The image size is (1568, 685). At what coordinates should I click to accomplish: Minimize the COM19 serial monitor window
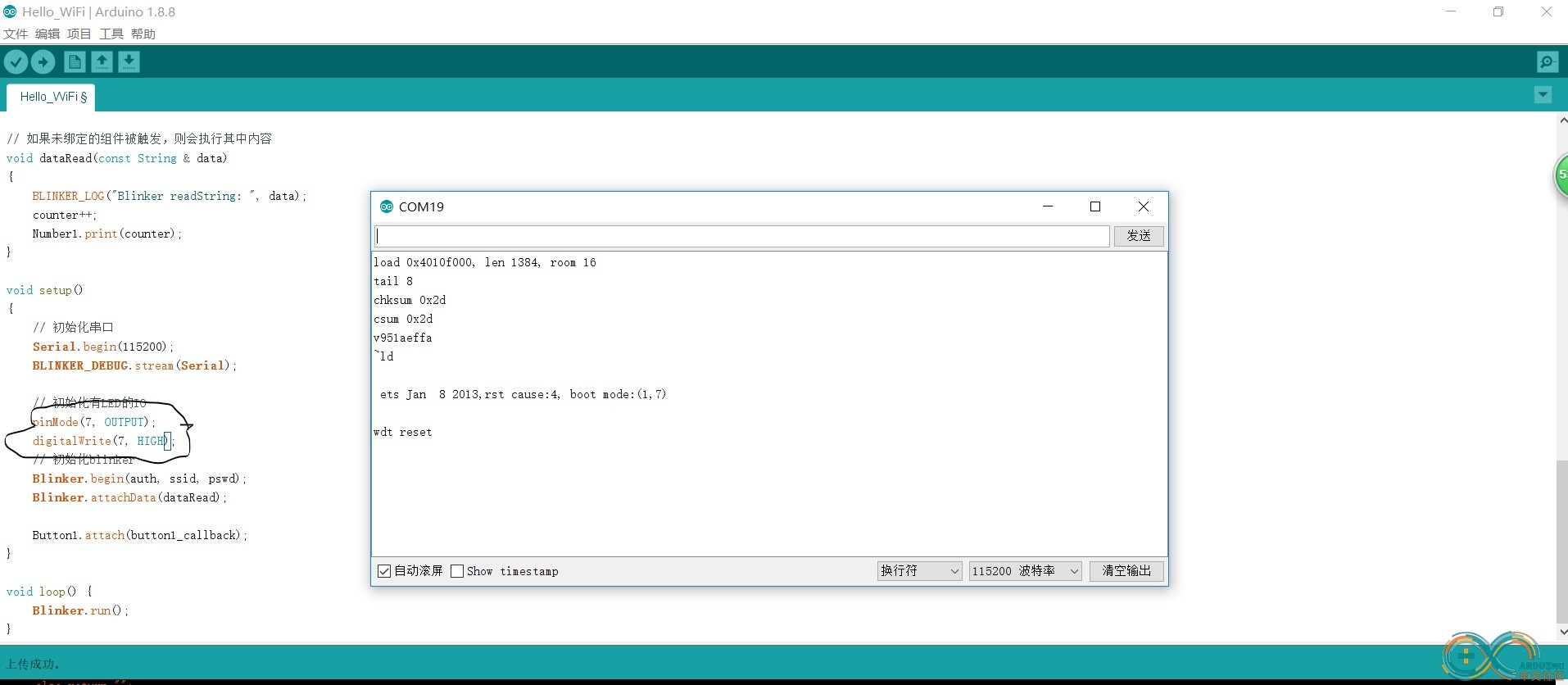[1048, 206]
